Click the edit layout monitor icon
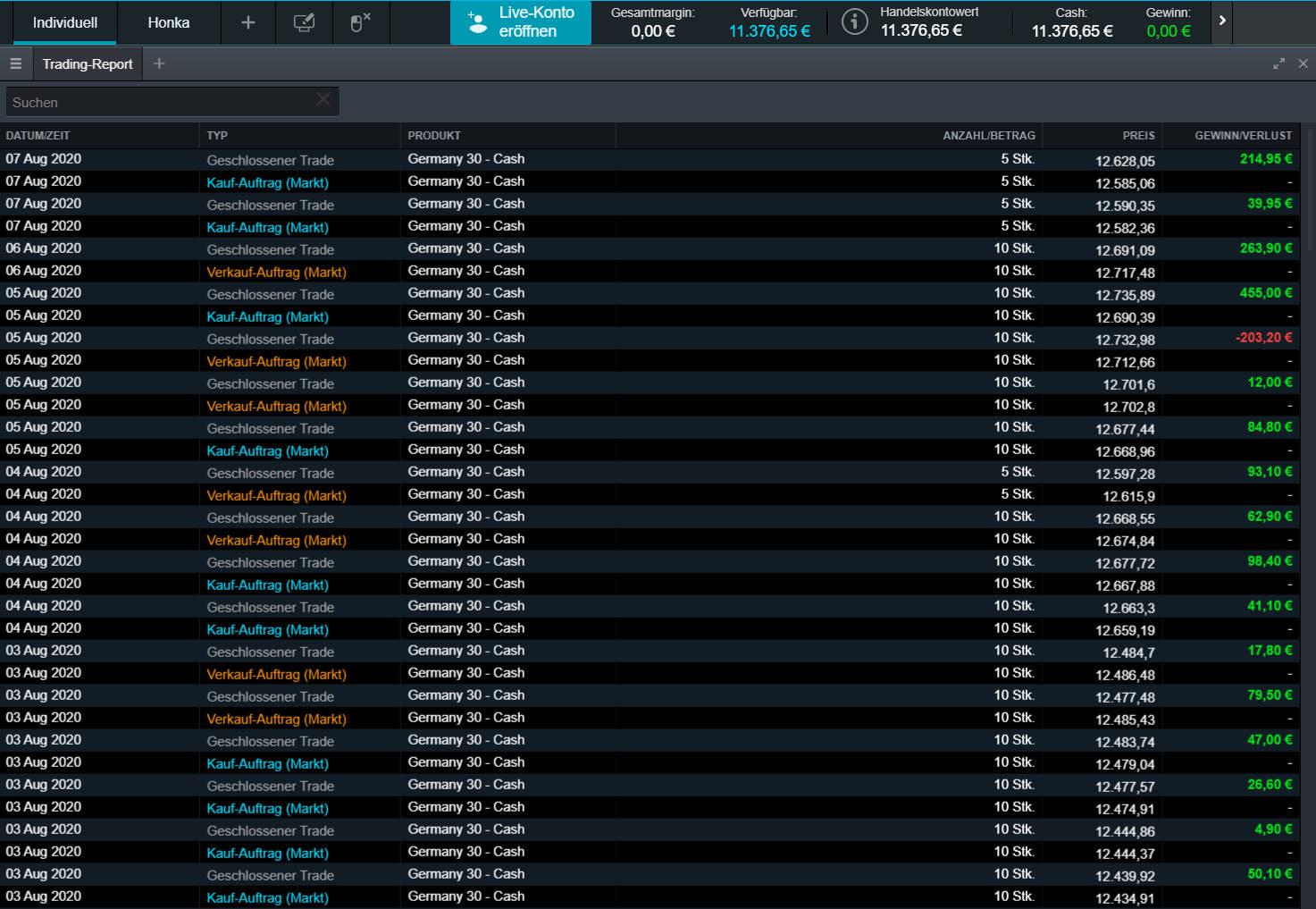Image resolution: width=1316 pixels, height=909 pixels. click(x=304, y=22)
